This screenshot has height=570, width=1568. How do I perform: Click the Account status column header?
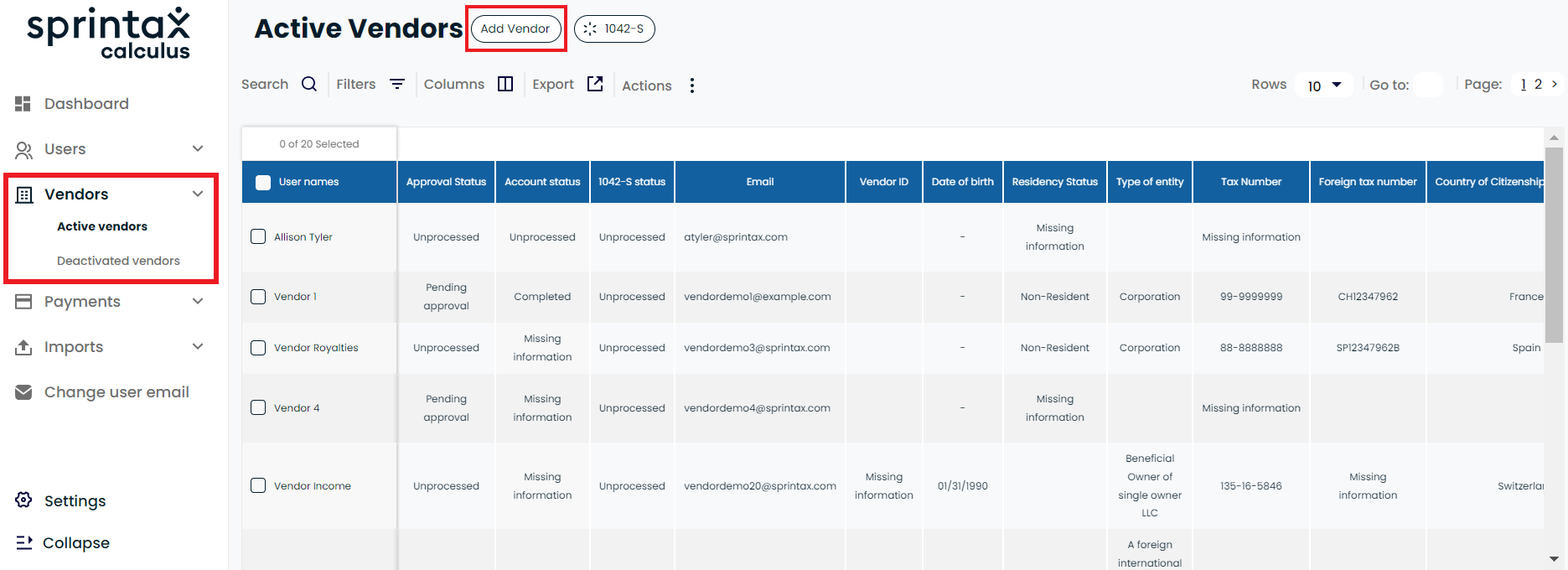(542, 182)
